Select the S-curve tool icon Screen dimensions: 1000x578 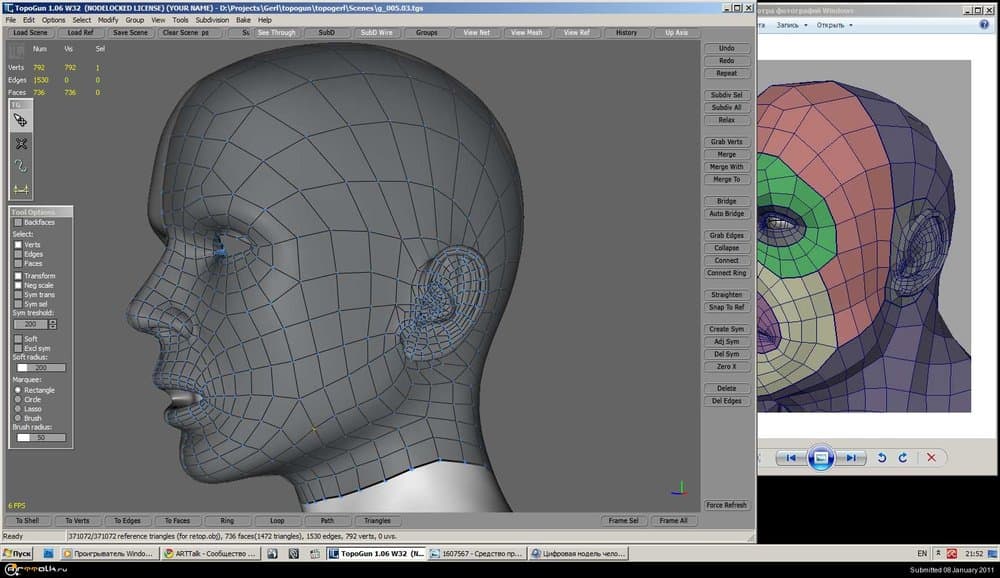point(21,166)
